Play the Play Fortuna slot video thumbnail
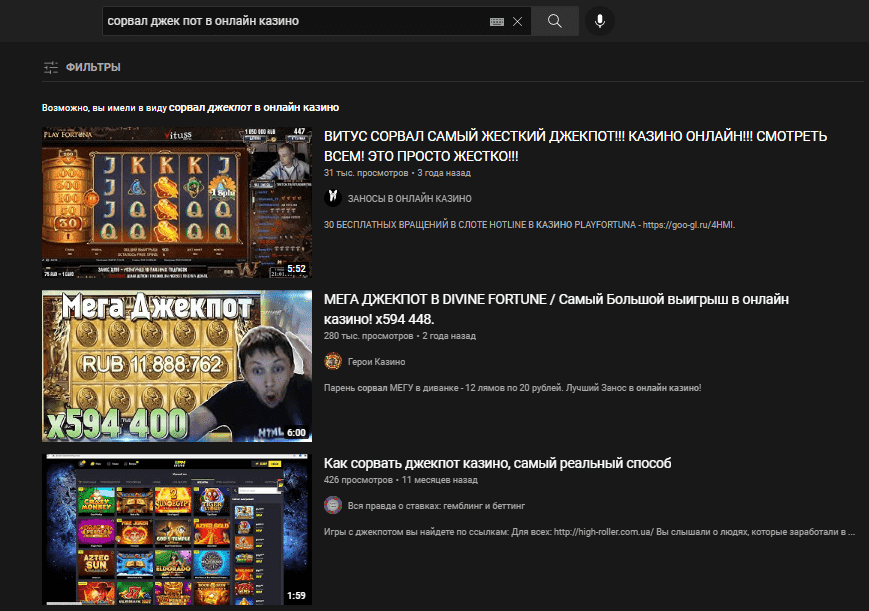This screenshot has width=869, height=611. click(176, 202)
